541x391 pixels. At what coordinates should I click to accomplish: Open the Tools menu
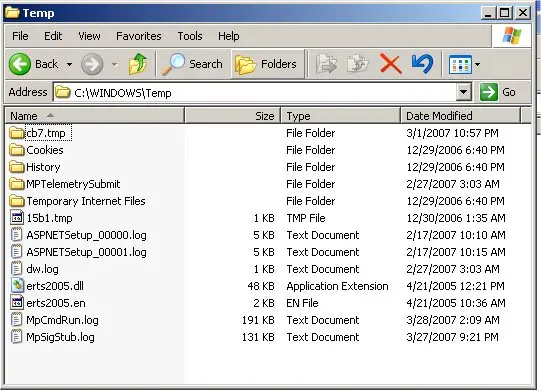(190, 36)
